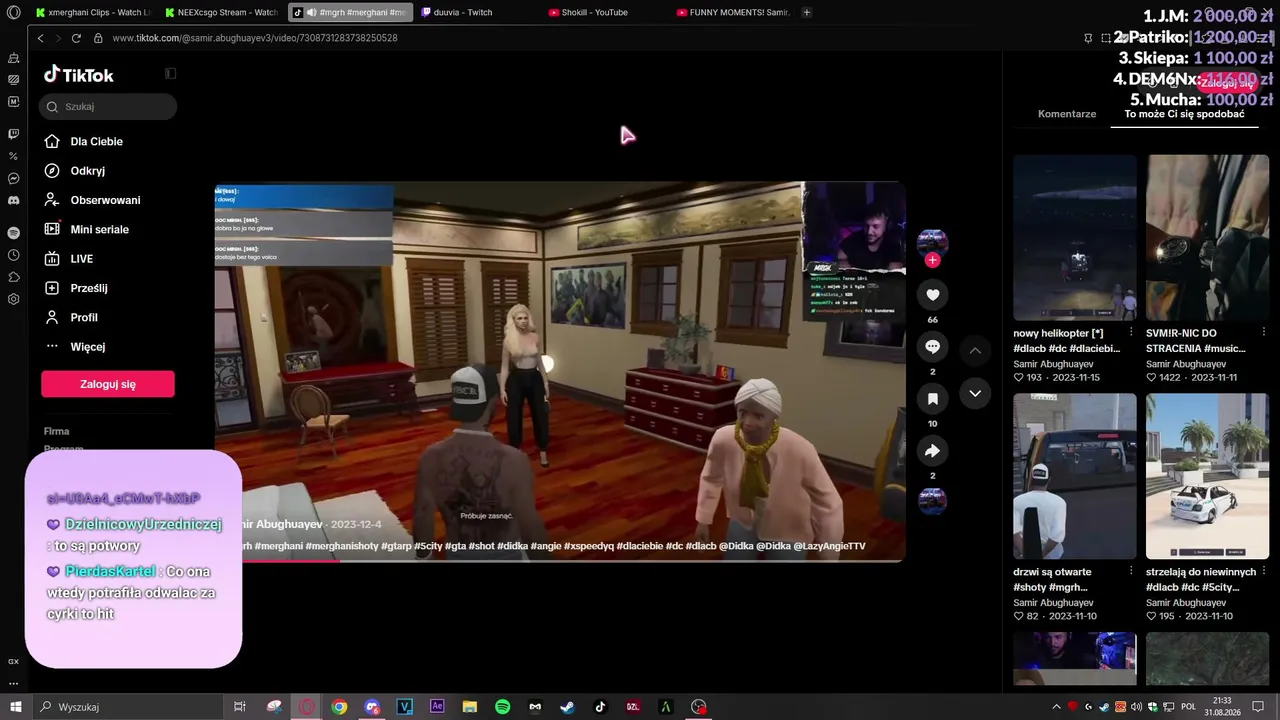Open the notification center icon

click(1259, 707)
